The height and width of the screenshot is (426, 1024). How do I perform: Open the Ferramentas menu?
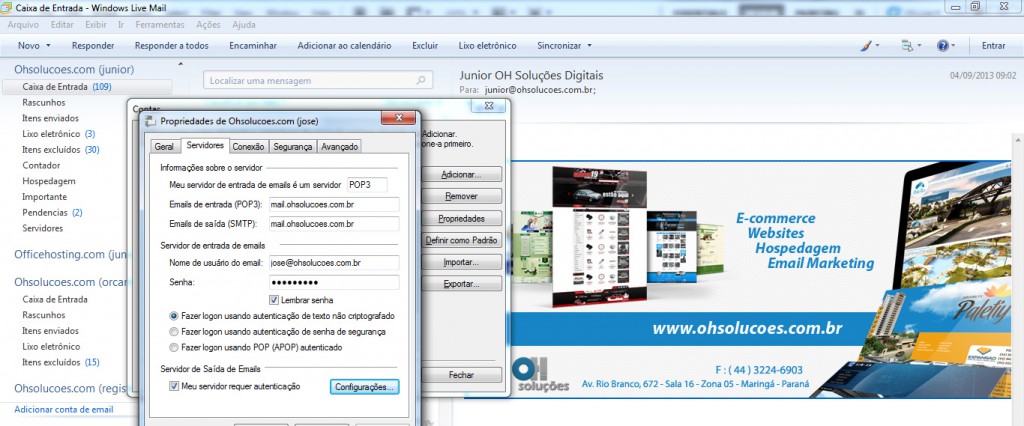(x=159, y=24)
